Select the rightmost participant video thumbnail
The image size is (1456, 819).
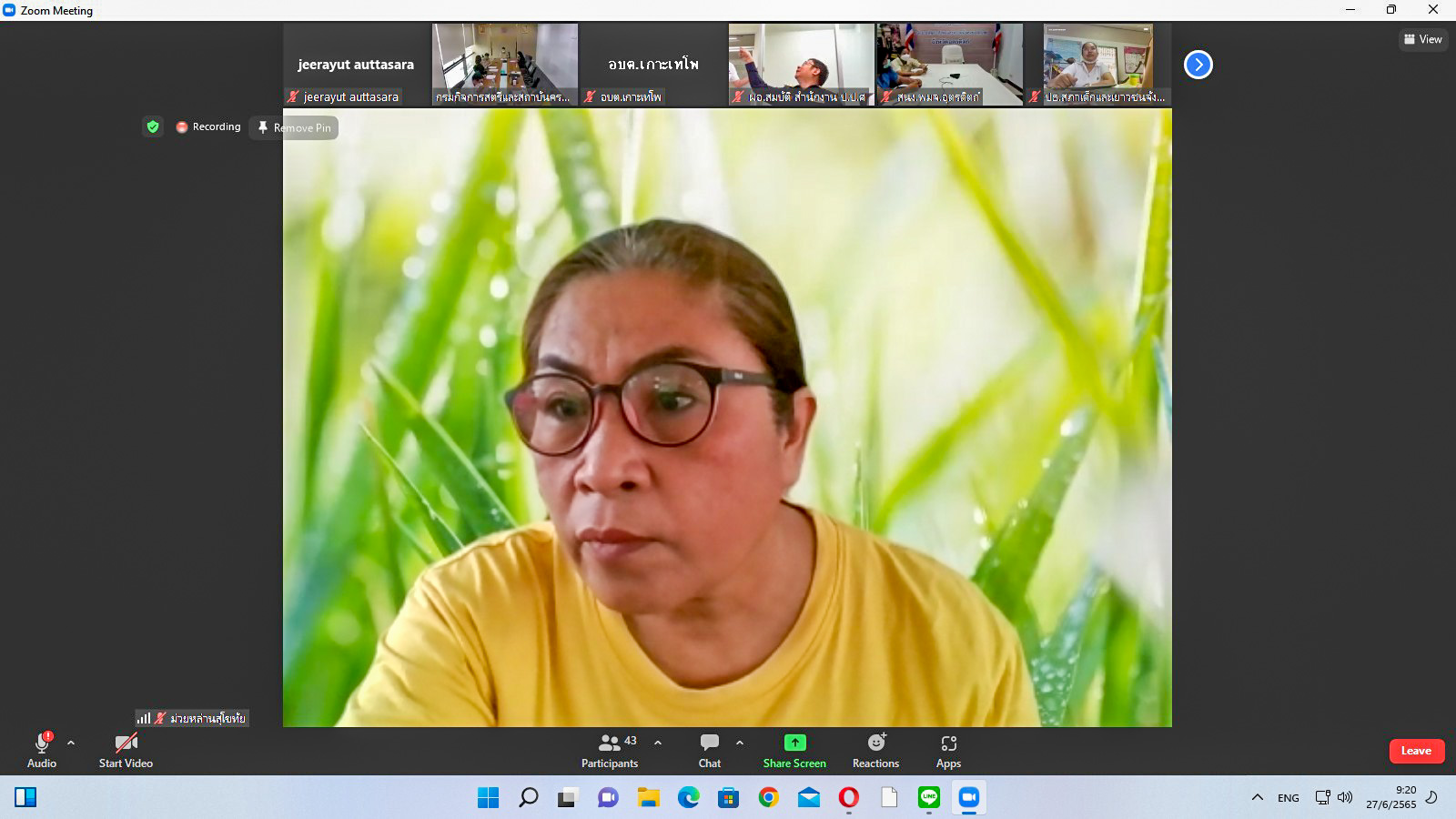tap(1098, 65)
